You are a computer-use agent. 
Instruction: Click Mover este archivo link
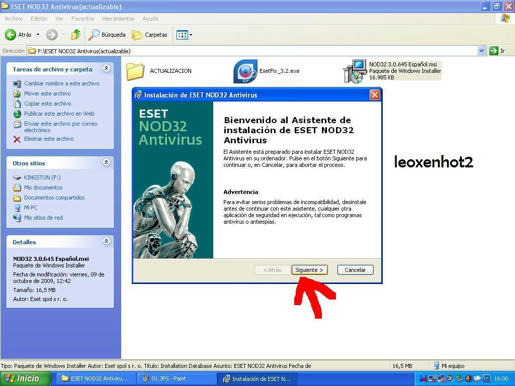click(x=47, y=93)
